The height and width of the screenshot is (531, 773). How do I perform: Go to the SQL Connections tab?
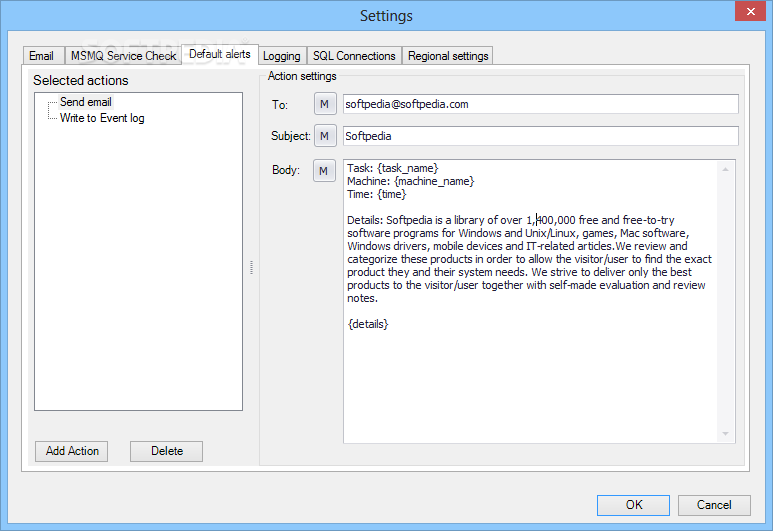[x=354, y=56]
